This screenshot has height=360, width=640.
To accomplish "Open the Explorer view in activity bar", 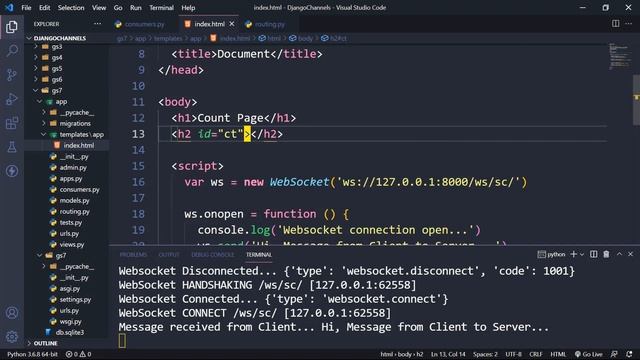I will click(x=12, y=27).
